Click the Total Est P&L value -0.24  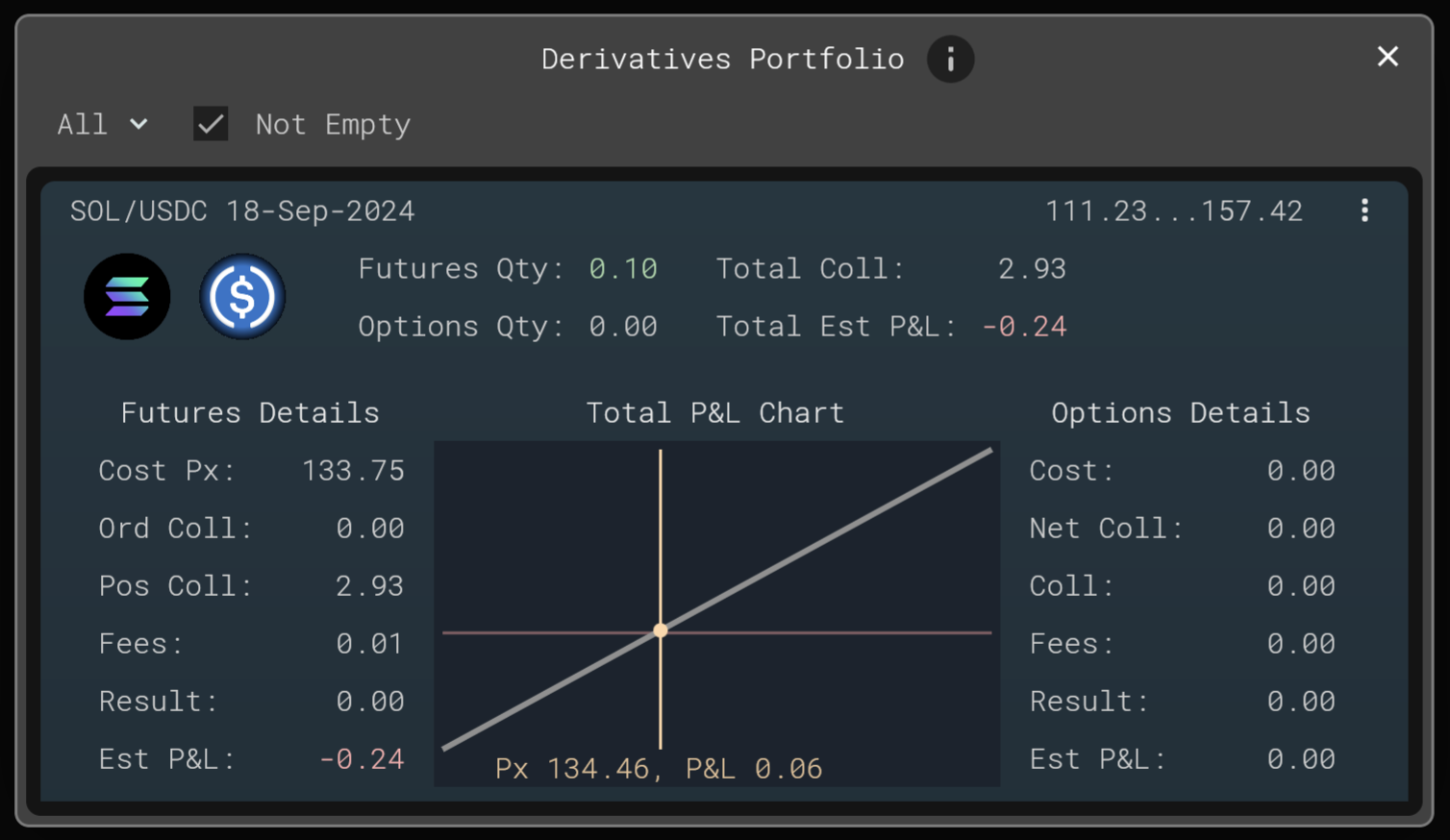(1025, 326)
